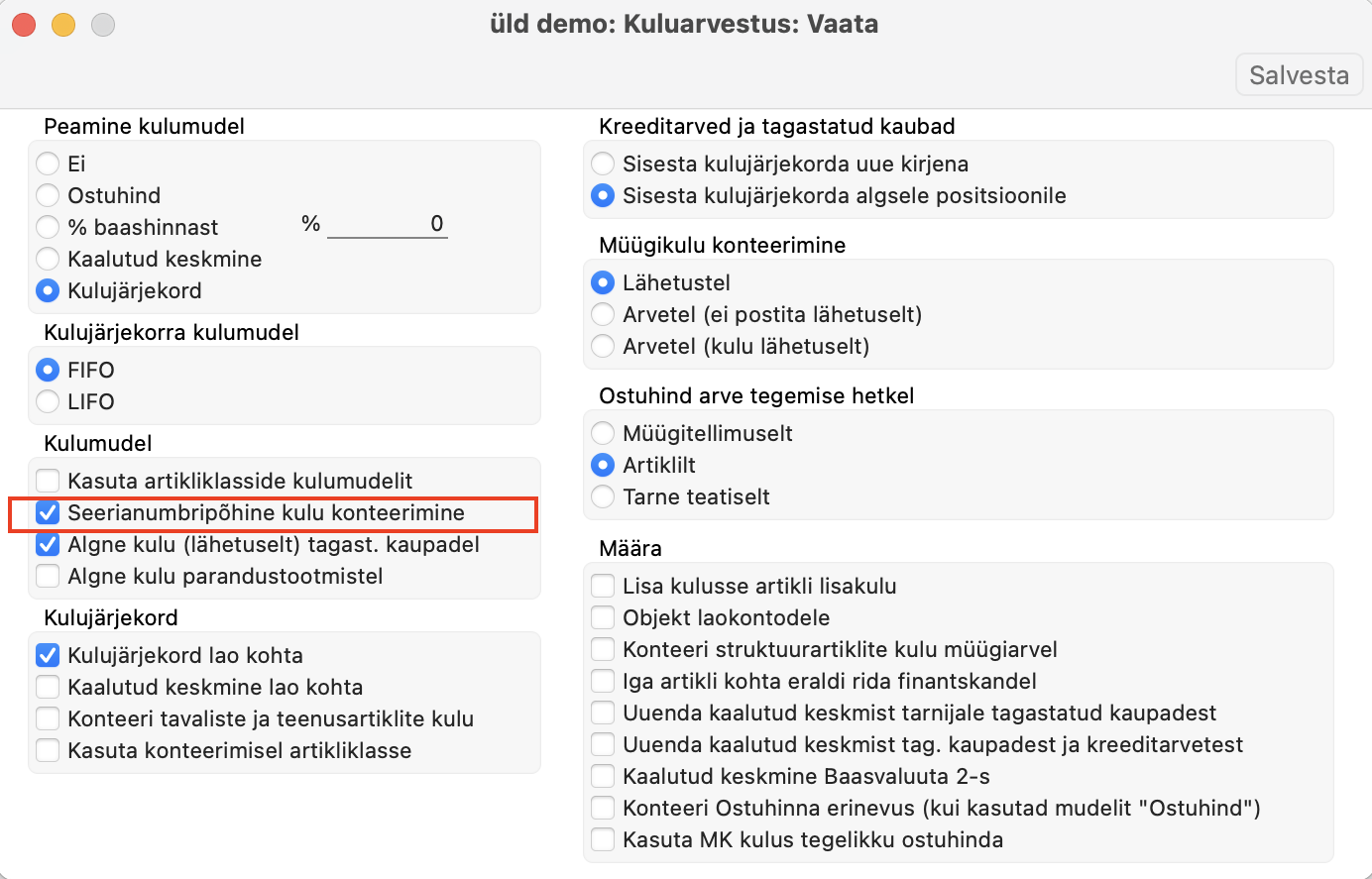Click the % baashinnast percentage field
This screenshot has height=879, width=1372.
click(x=388, y=224)
